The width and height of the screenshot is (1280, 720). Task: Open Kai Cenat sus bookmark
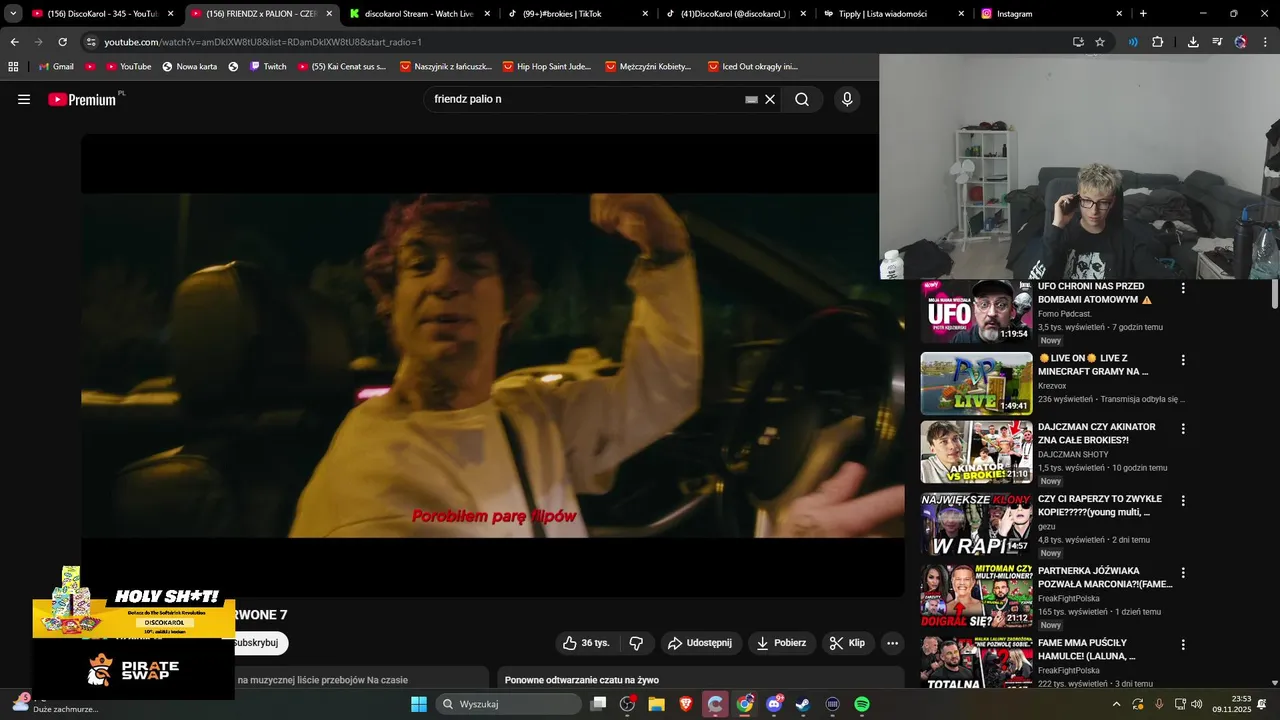[x=342, y=67]
